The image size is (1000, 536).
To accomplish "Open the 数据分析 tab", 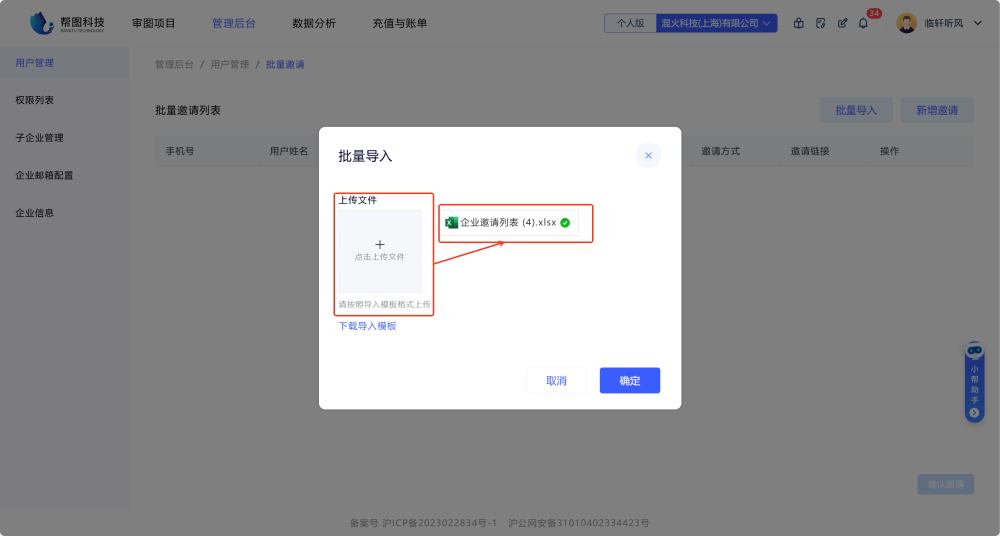I will pyautogui.click(x=314, y=23).
